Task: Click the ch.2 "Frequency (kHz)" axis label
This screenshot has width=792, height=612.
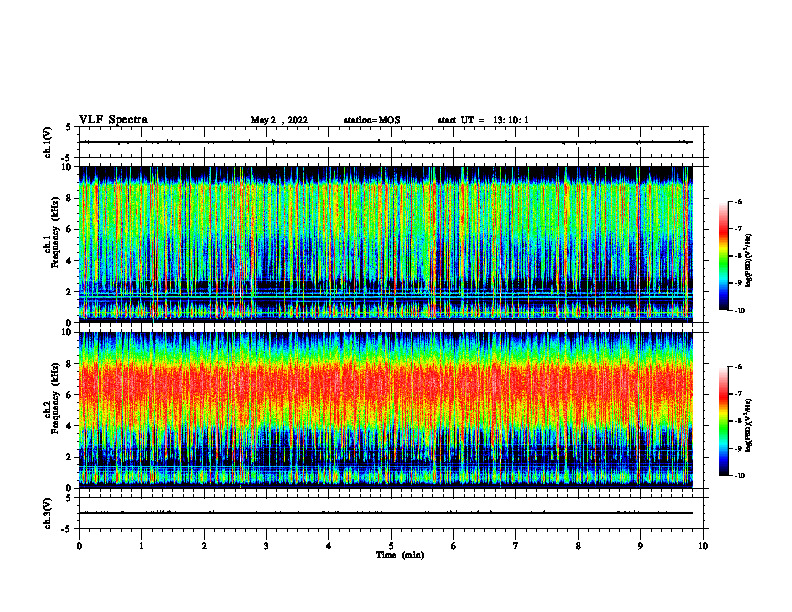Action: point(55,398)
